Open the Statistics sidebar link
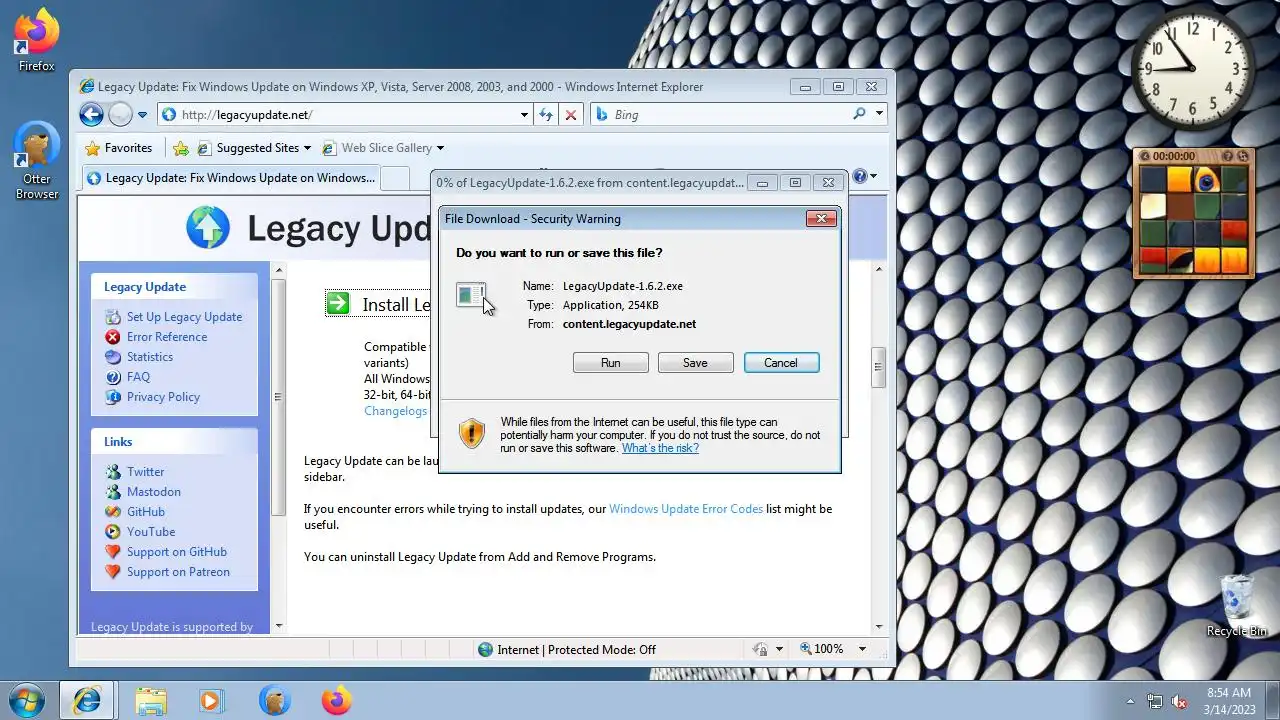The width and height of the screenshot is (1280, 720). [150, 357]
